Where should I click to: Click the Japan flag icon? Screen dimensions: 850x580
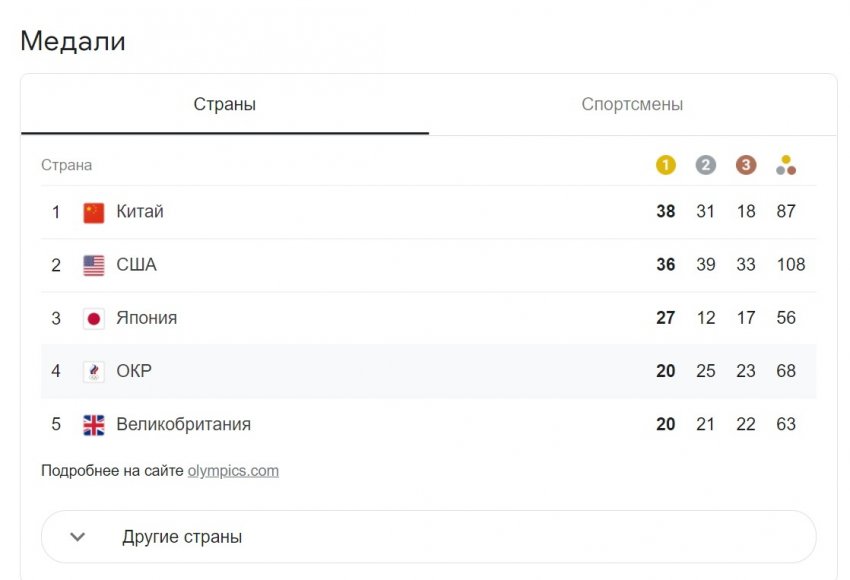pyautogui.click(x=95, y=317)
